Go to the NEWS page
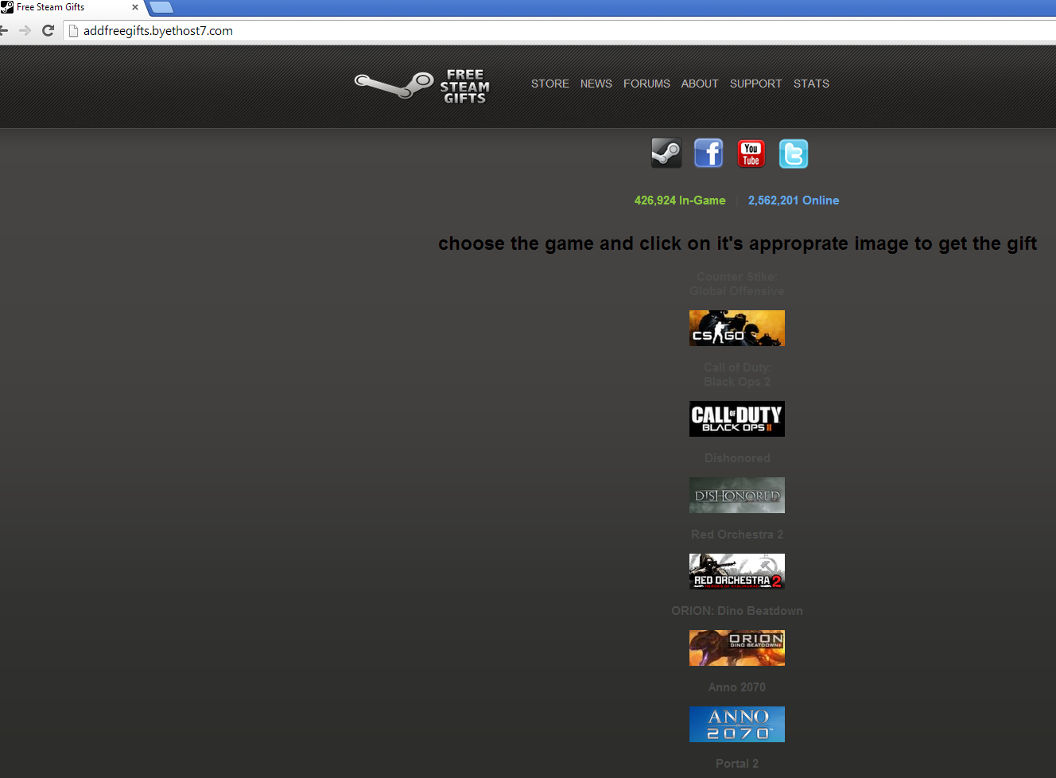The image size is (1056, 778). pos(596,84)
